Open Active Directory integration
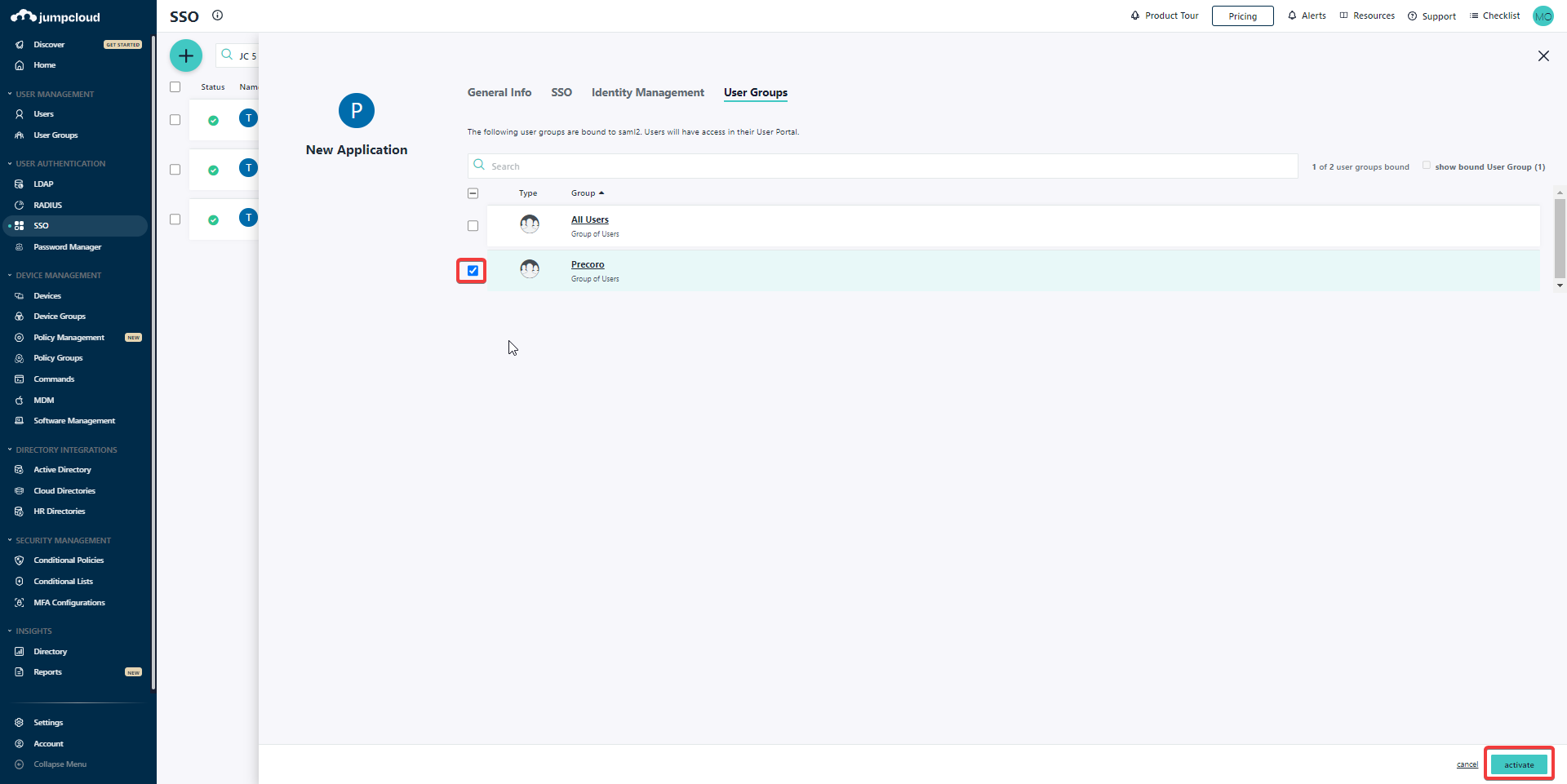Viewport: 1567px width, 784px height. tap(62, 470)
